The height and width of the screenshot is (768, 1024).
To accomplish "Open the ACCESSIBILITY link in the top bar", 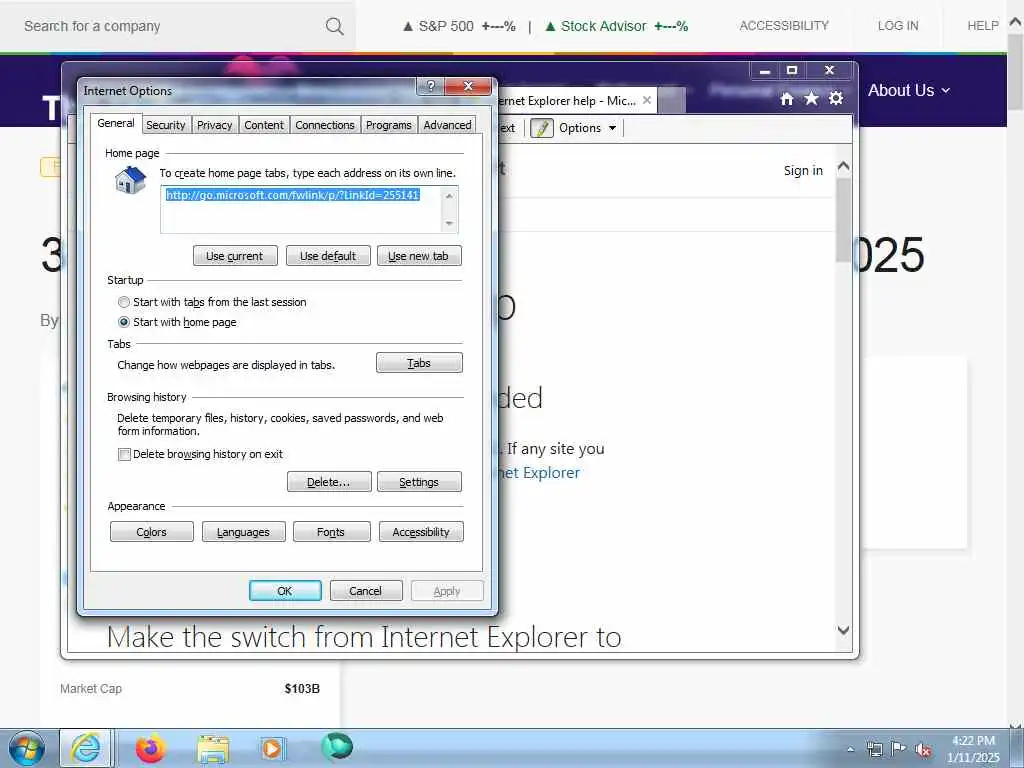I will click(x=784, y=25).
